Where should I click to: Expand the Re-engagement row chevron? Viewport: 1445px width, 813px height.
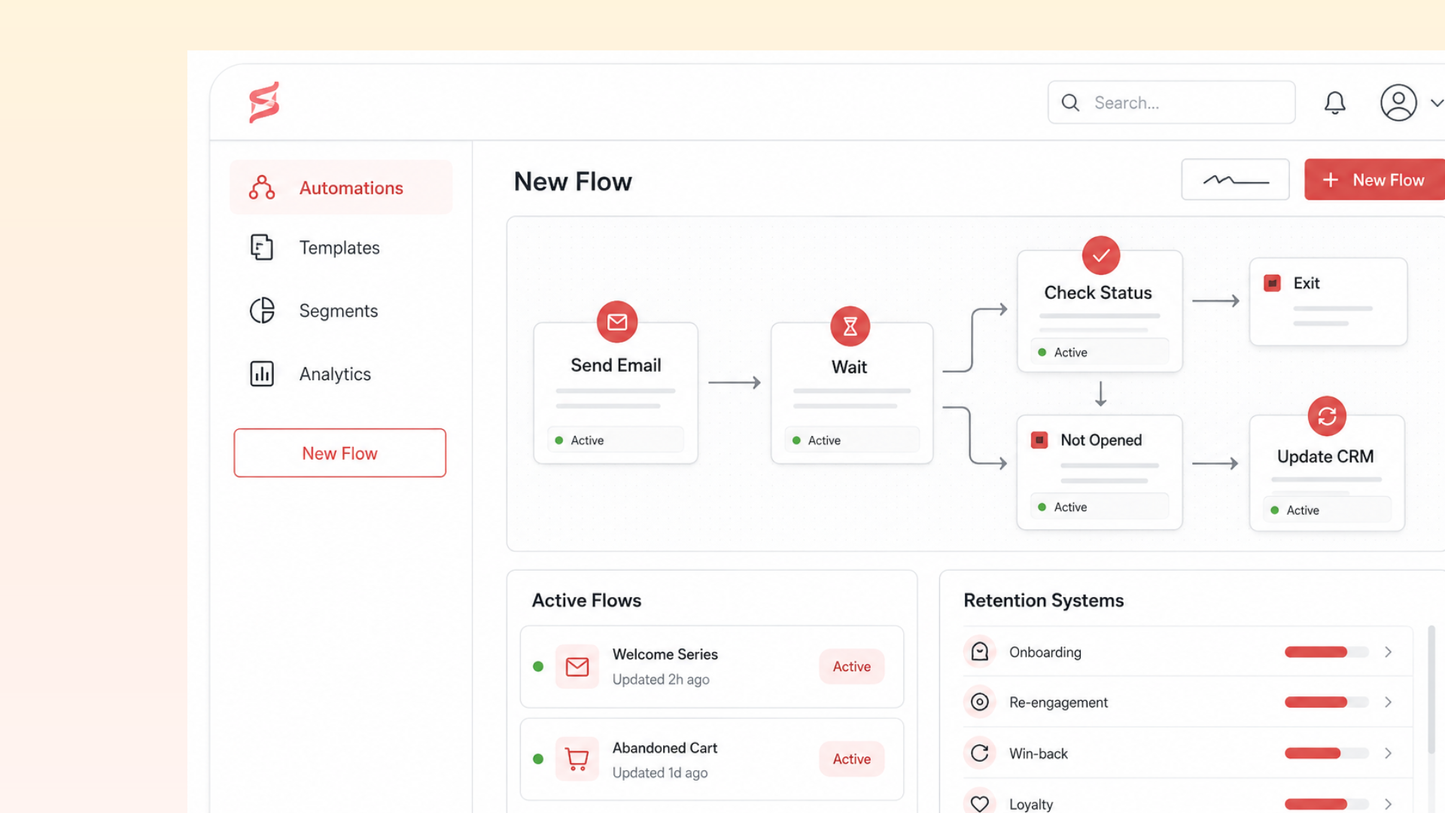1388,702
